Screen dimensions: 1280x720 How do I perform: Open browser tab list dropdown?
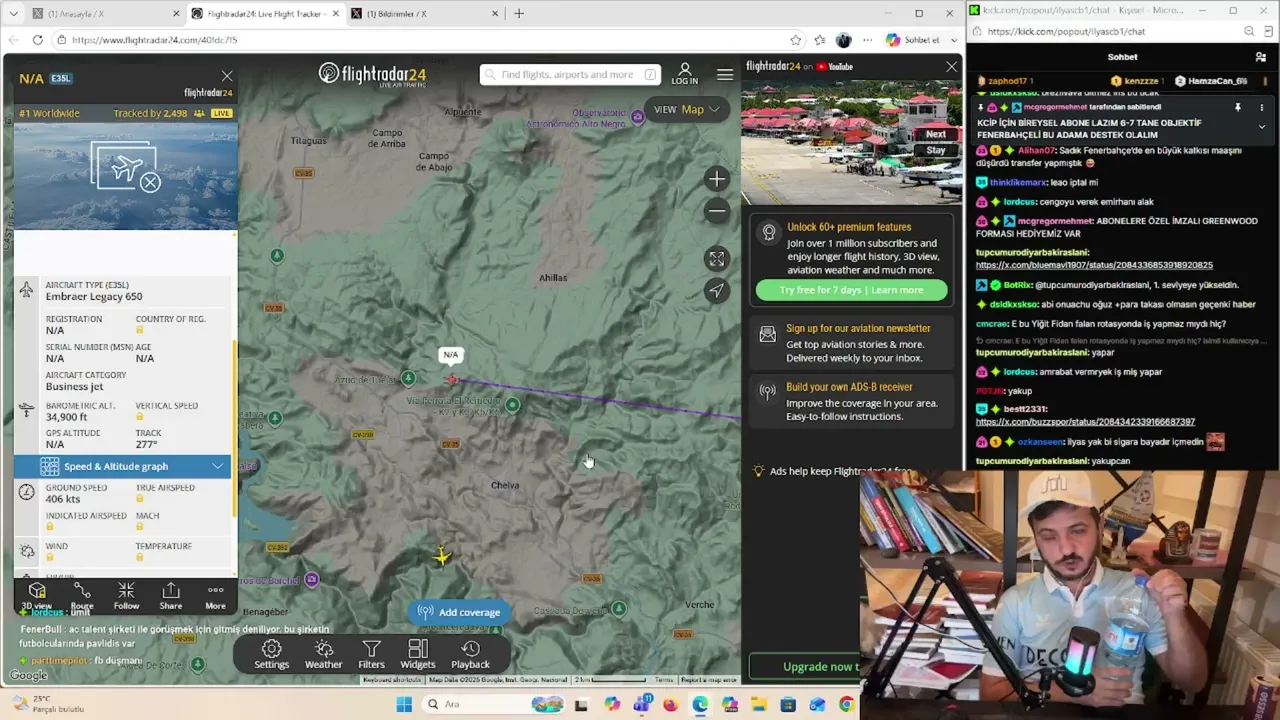pos(13,13)
